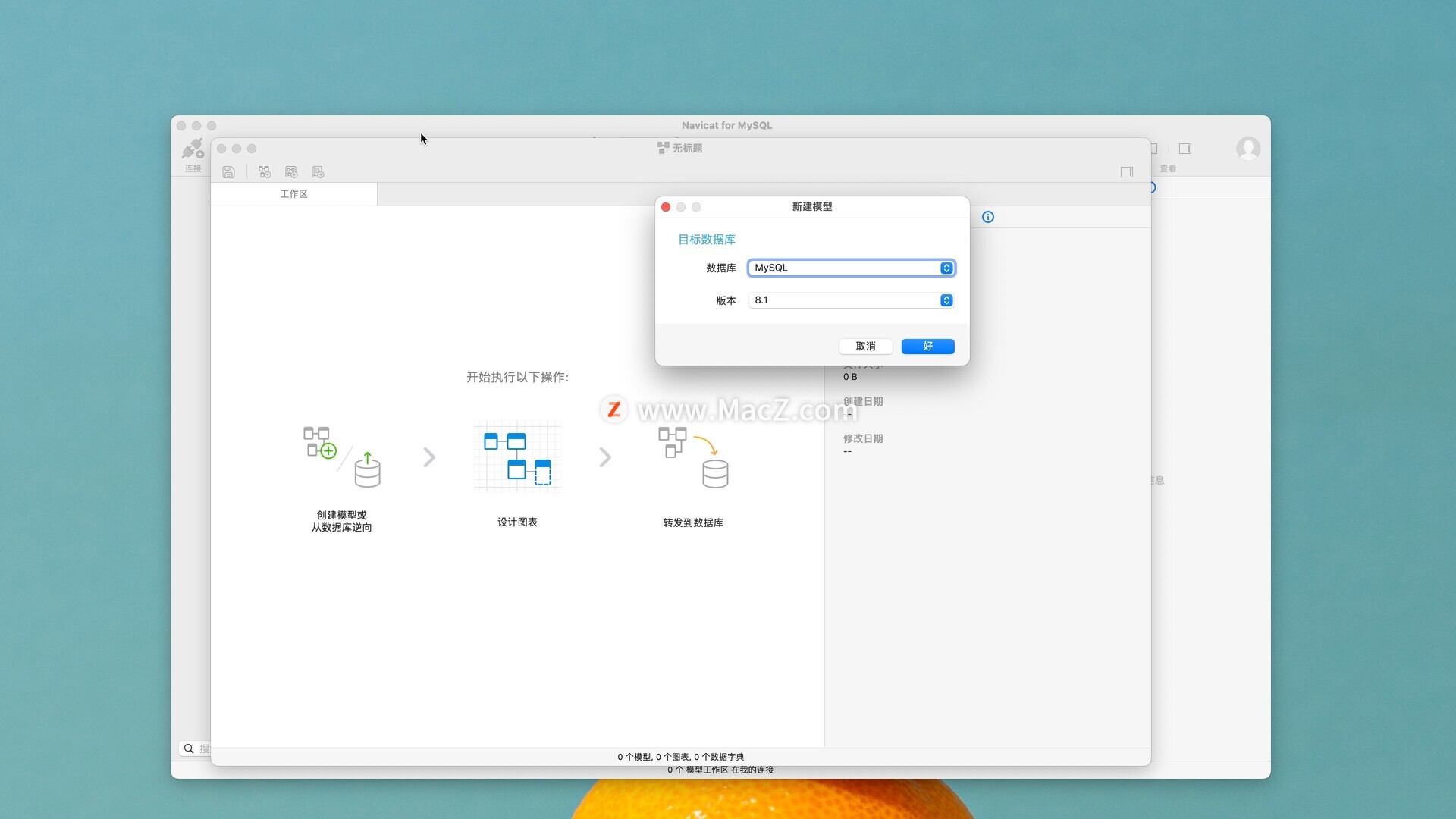The image size is (1456, 819).
Task: Click the 开始执行以下操作 heading
Action: pos(517,377)
